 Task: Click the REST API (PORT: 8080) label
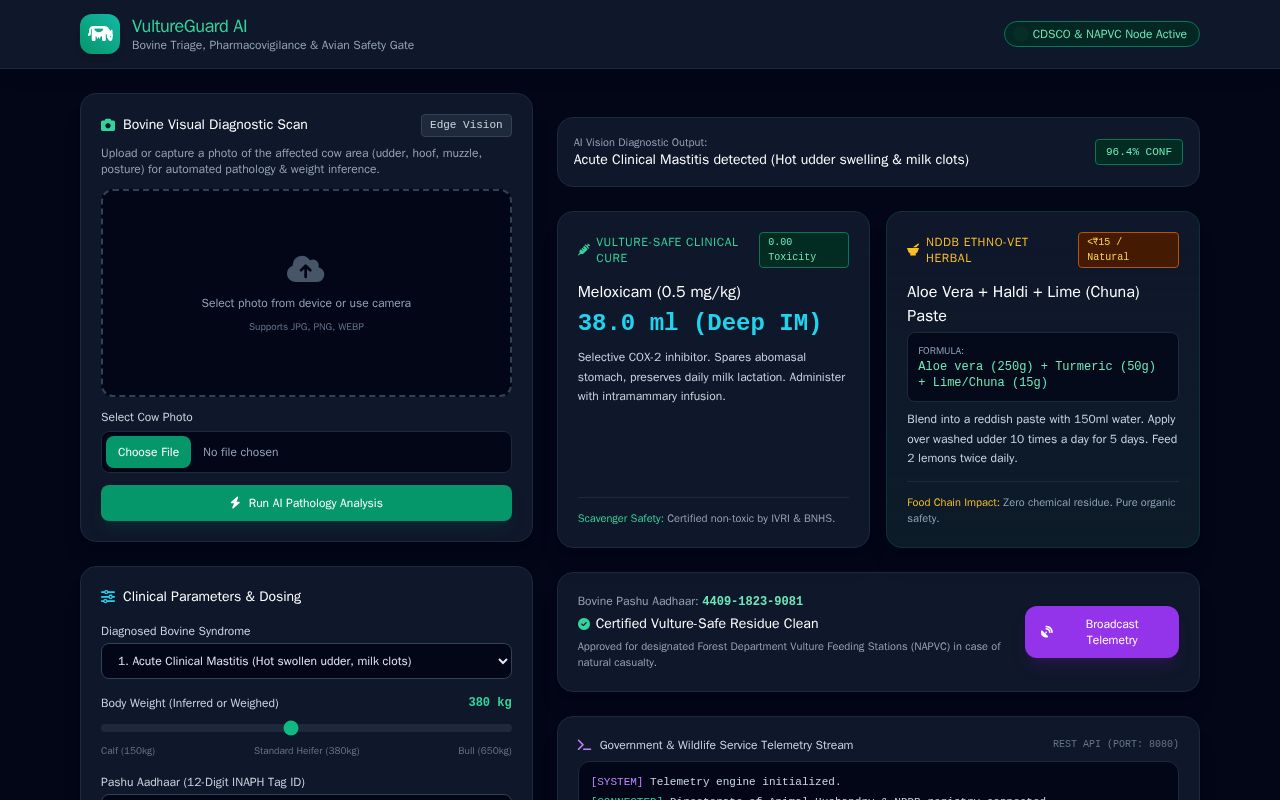[x=1116, y=744]
